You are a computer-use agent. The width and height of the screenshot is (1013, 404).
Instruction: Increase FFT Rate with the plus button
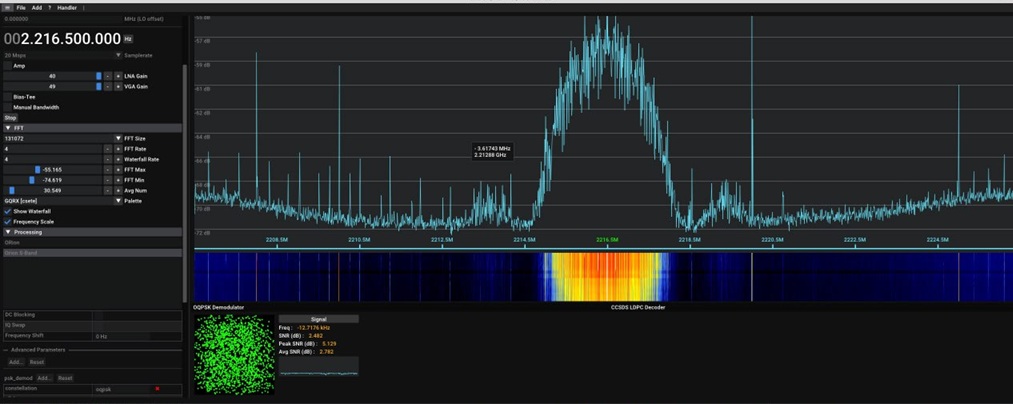(x=117, y=149)
